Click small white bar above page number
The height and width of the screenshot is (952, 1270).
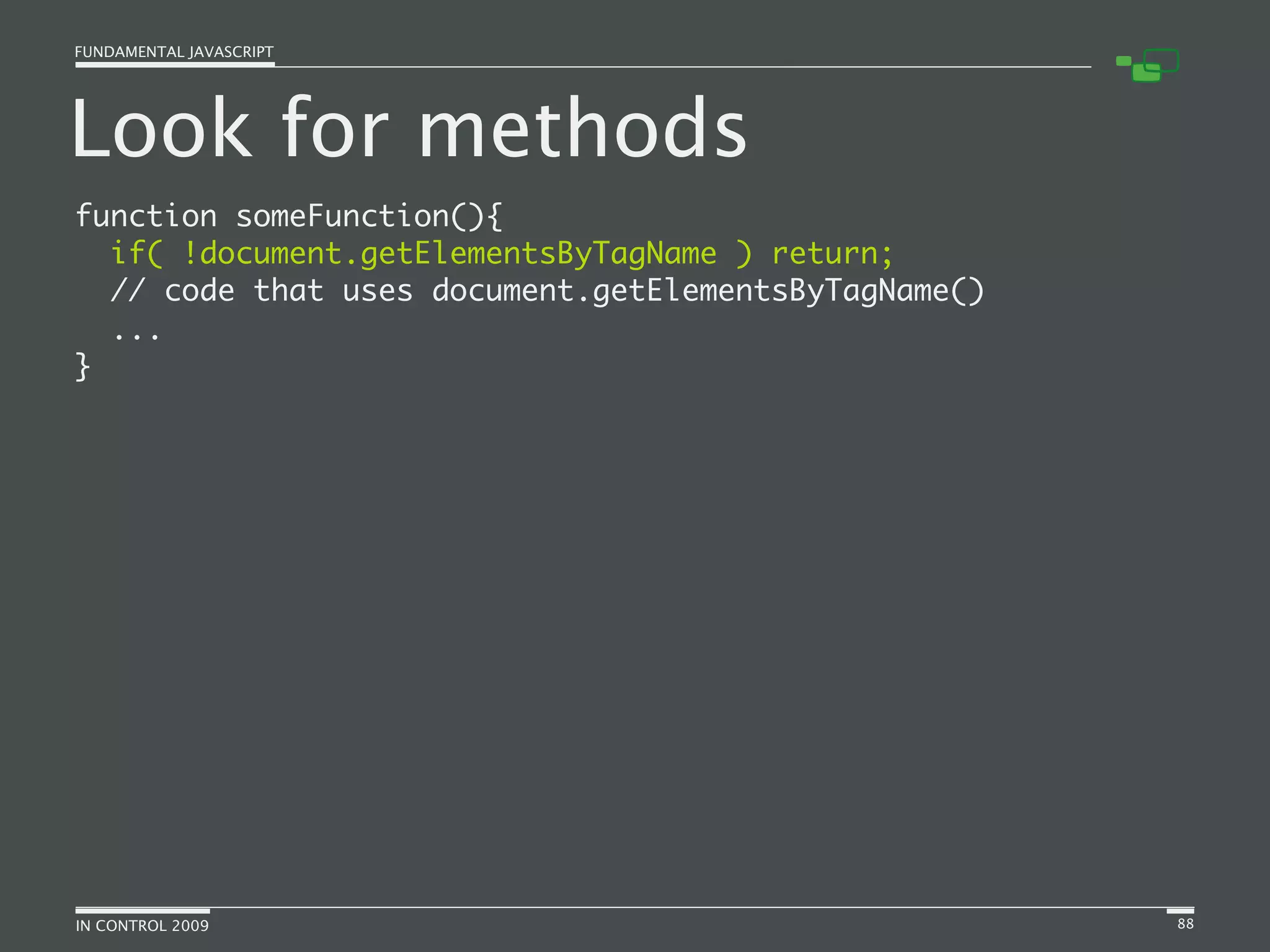click(1180, 911)
